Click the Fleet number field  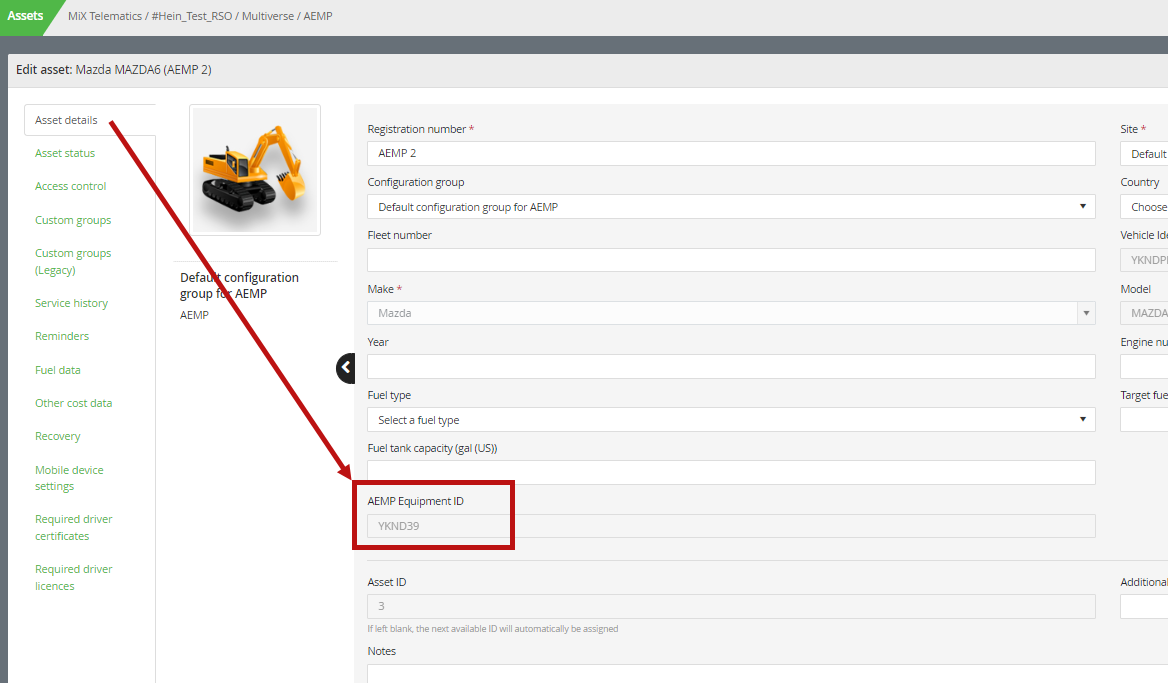tap(731, 260)
